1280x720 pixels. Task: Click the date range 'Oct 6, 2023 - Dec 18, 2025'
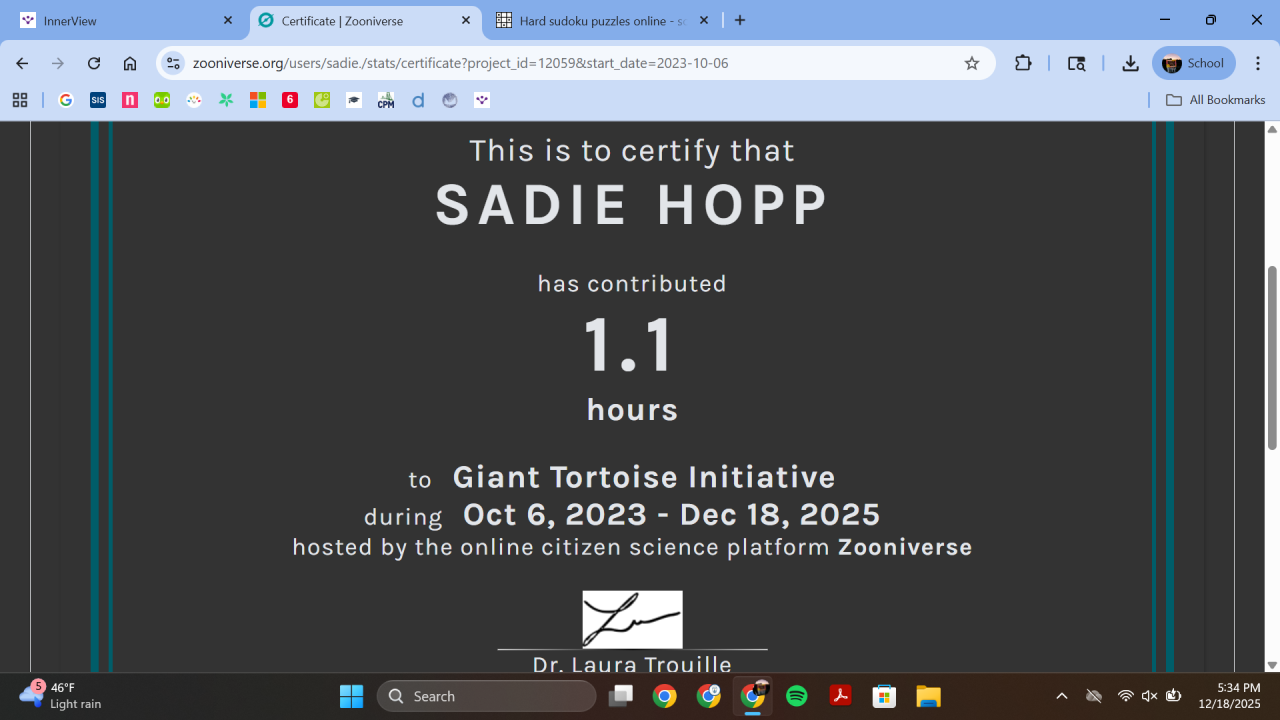click(671, 515)
